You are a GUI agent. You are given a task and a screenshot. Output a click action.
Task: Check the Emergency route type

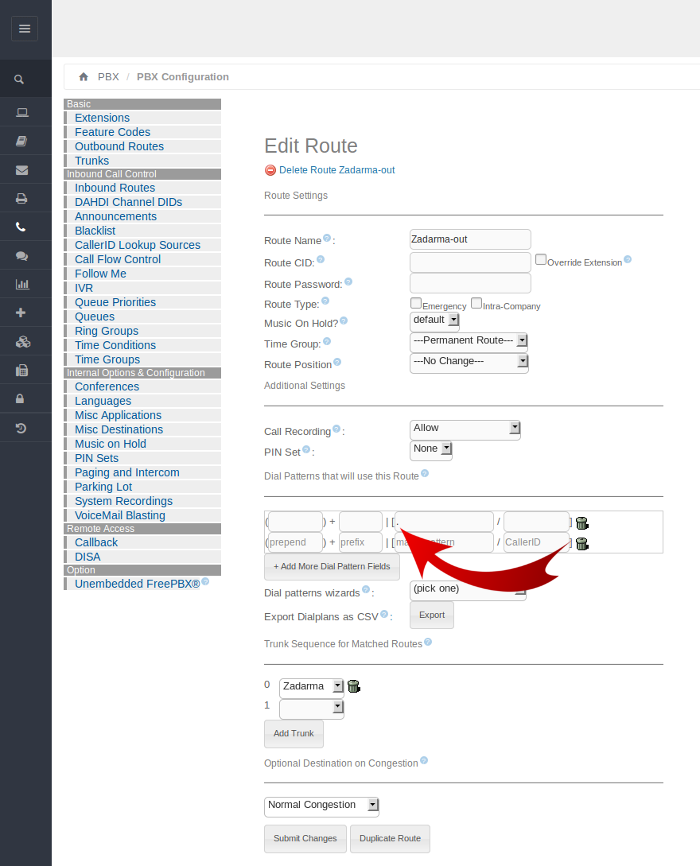pyautogui.click(x=416, y=303)
